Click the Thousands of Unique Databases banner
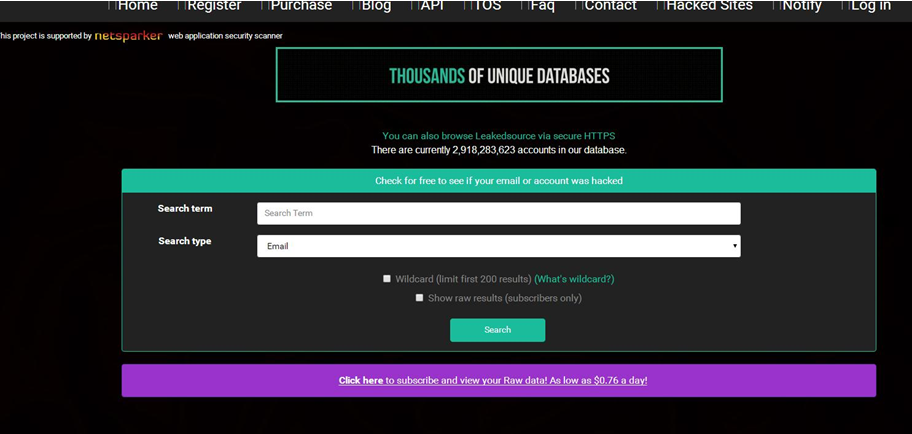 coord(498,75)
